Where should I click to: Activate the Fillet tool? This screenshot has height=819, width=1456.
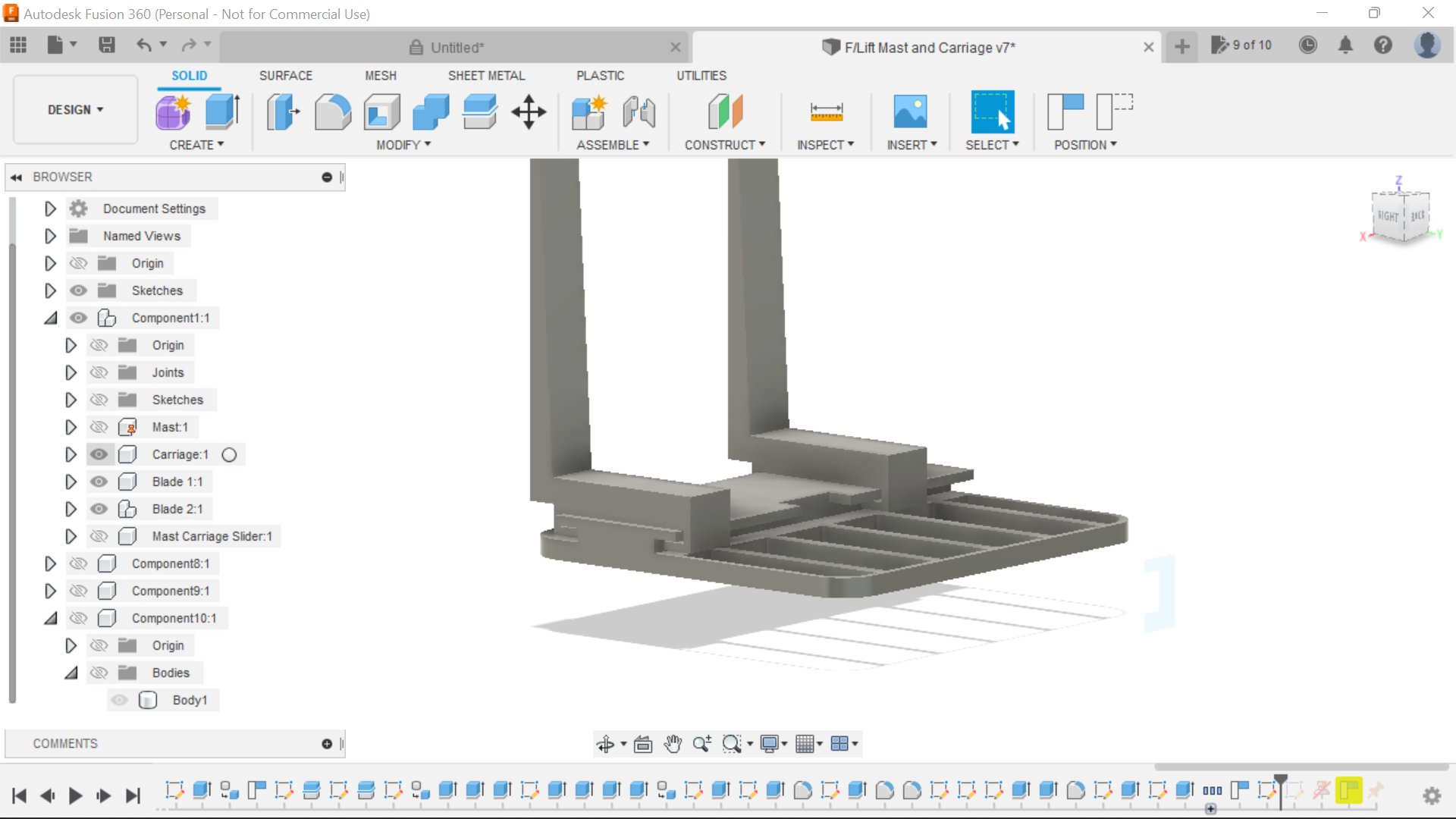(x=332, y=111)
